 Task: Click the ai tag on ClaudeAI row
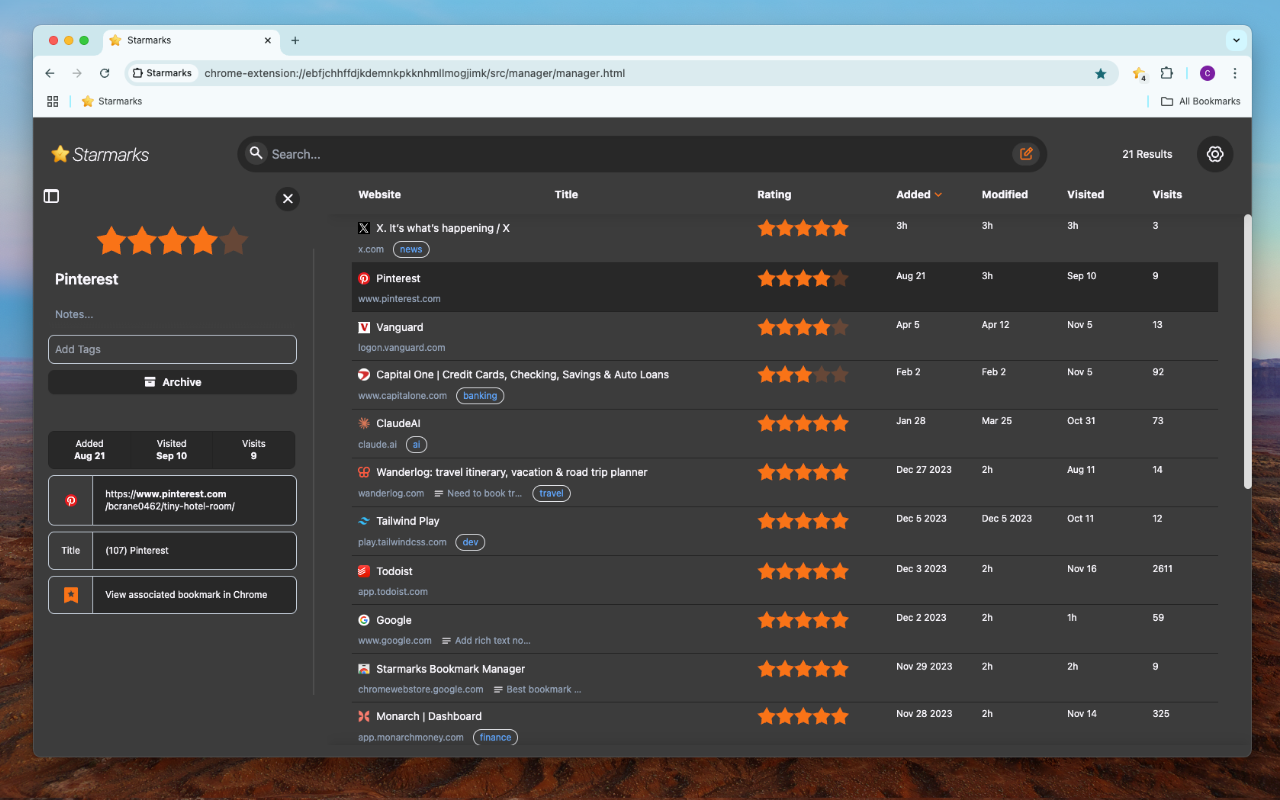[415, 444]
